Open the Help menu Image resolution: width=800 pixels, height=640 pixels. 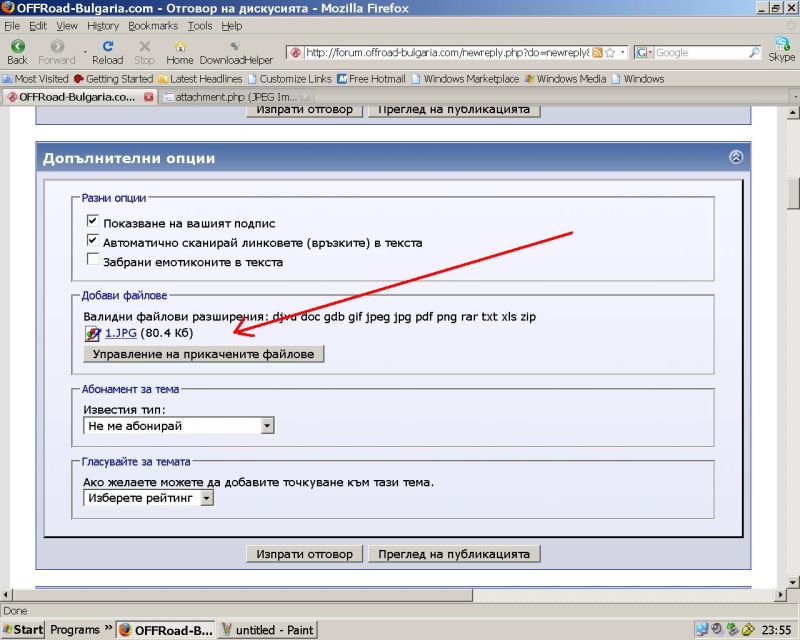click(x=232, y=26)
